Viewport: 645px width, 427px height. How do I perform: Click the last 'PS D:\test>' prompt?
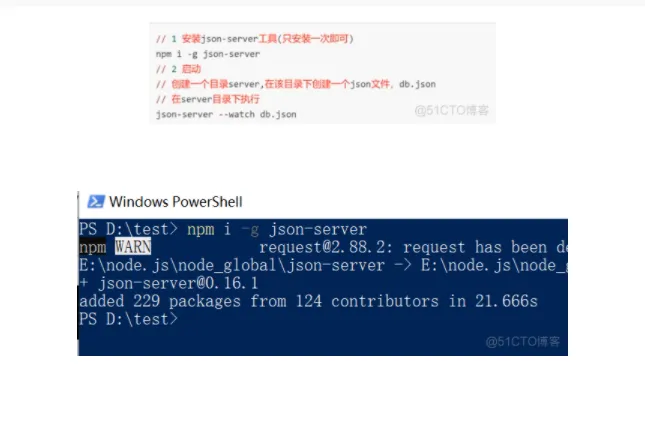tap(128, 319)
